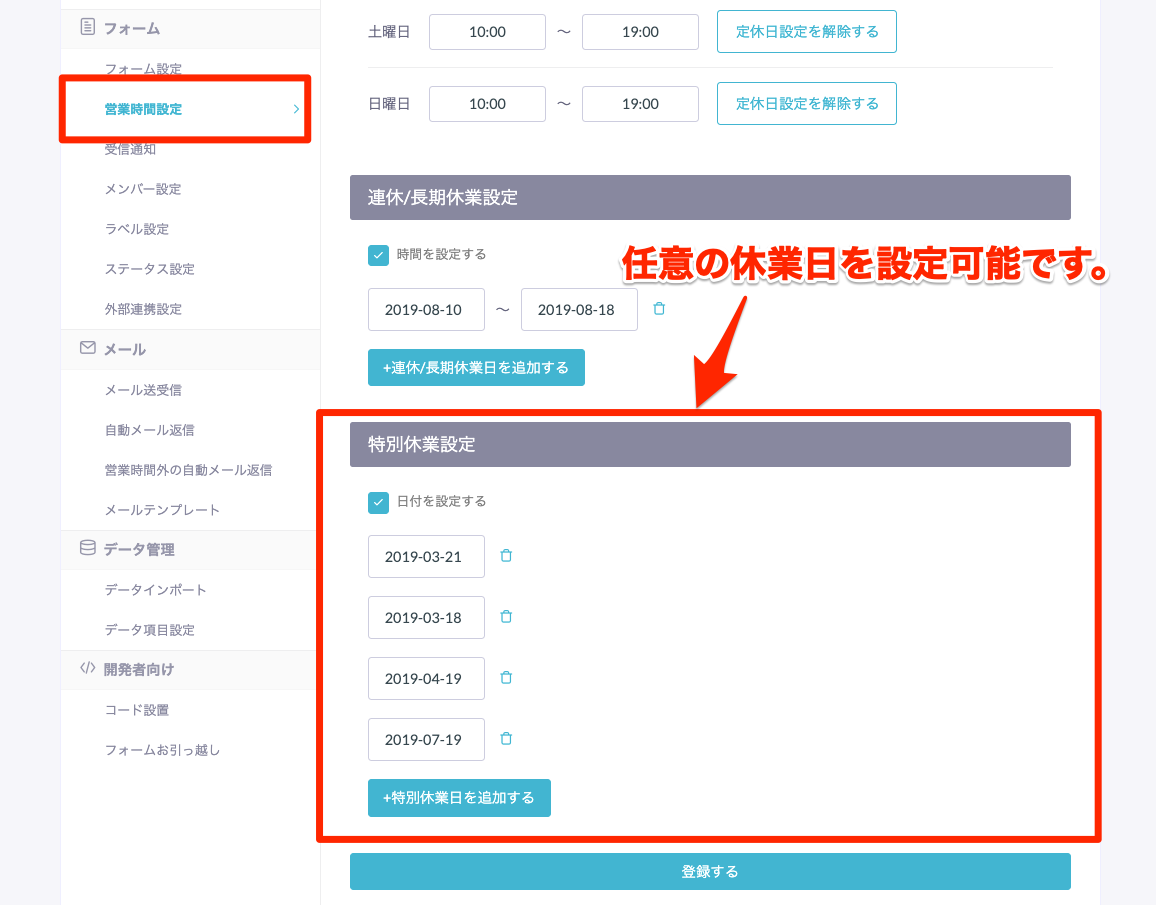The image size is (1156, 905).
Task: Go to メールテンプレート menu item
Action: 162,510
